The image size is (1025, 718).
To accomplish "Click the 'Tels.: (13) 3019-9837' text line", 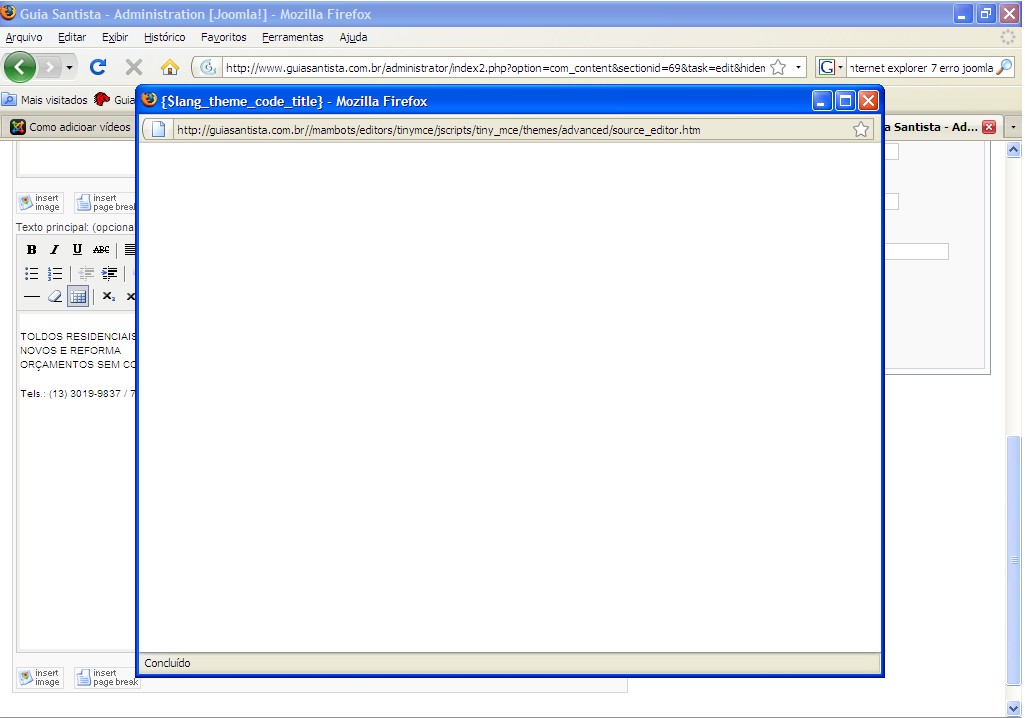I will coord(77,394).
